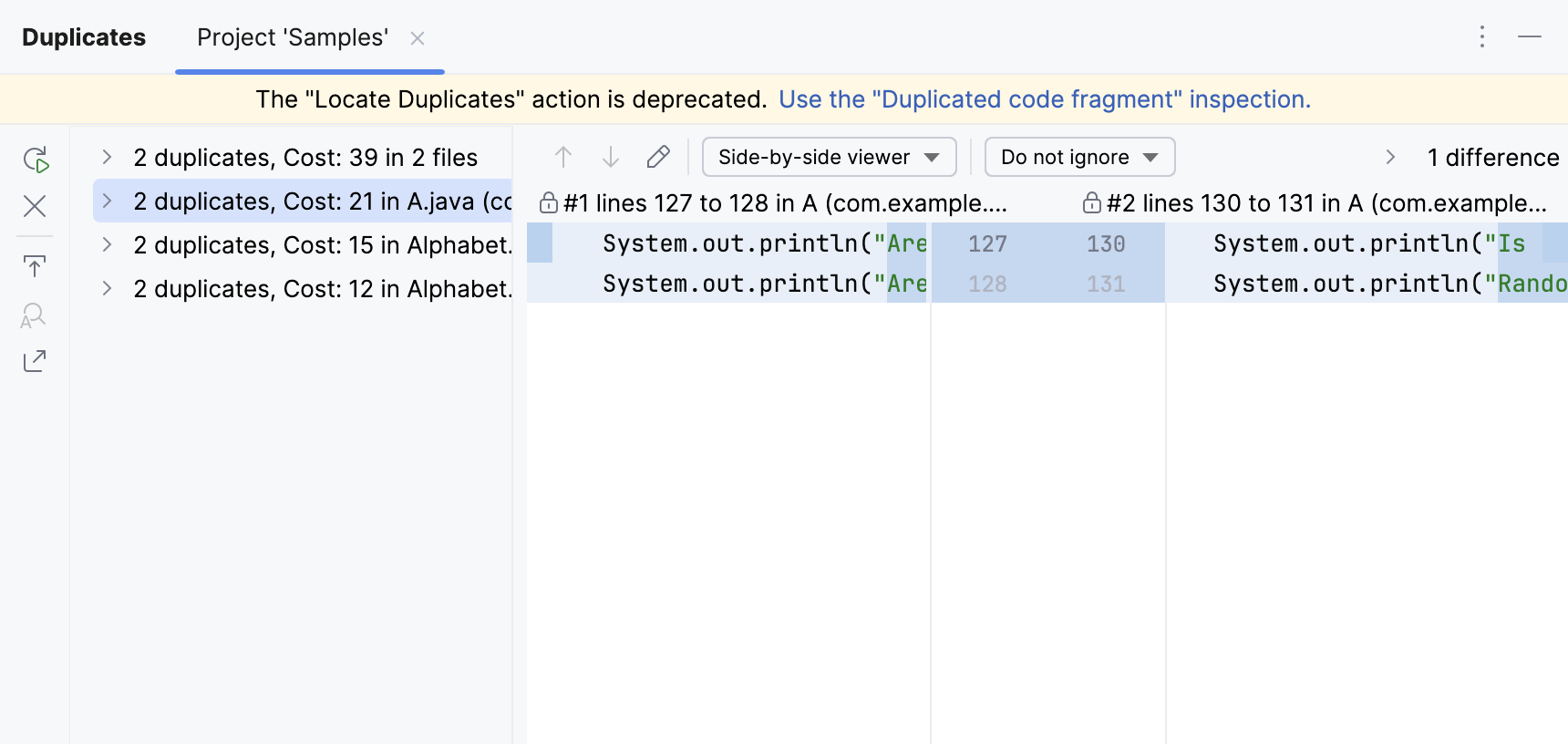The height and width of the screenshot is (744, 1568).
Task: Toggle the lock icon beside #2 lines 130
Action: point(1091,202)
